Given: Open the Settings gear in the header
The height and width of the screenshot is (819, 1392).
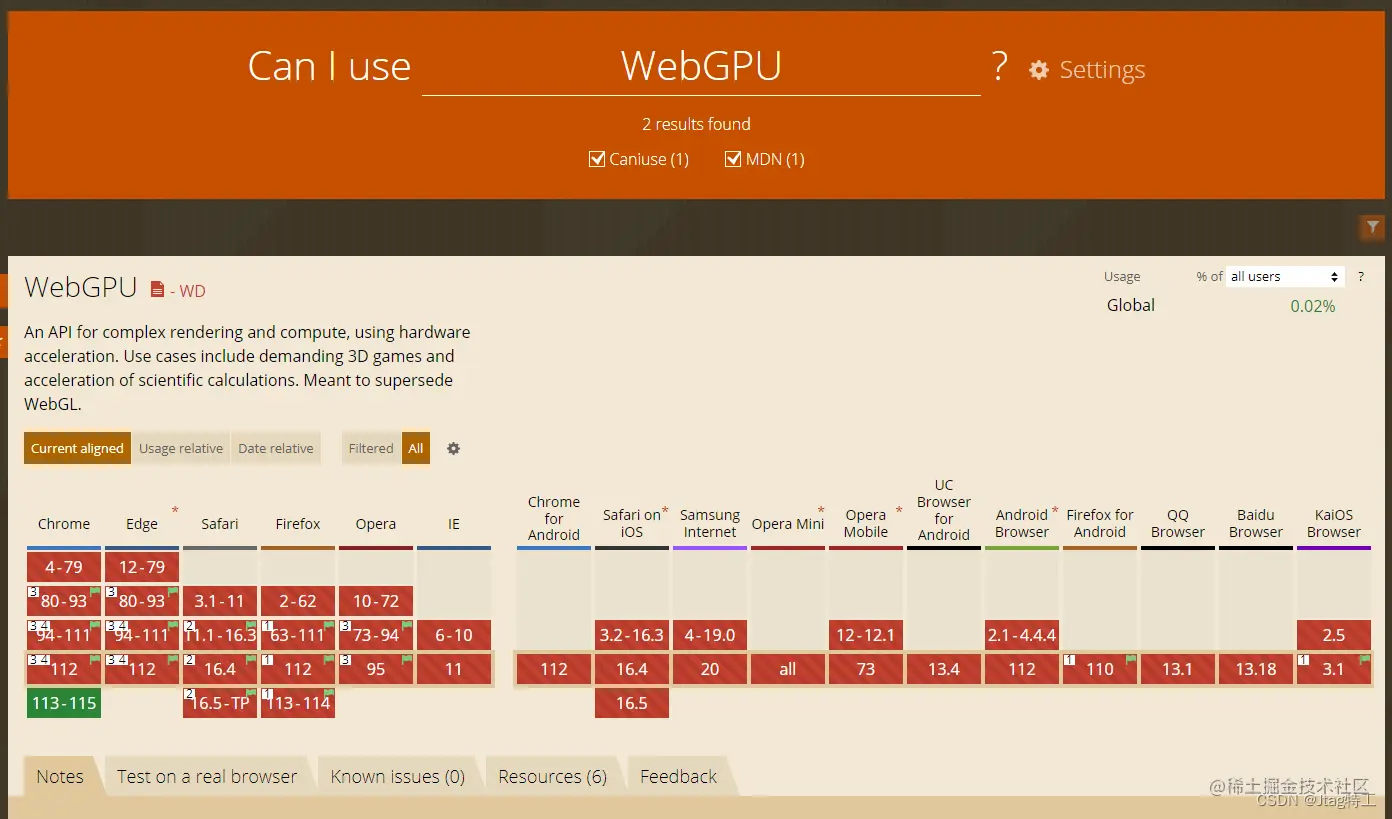Looking at the screenshot, I should click(x=1039, y=69).
